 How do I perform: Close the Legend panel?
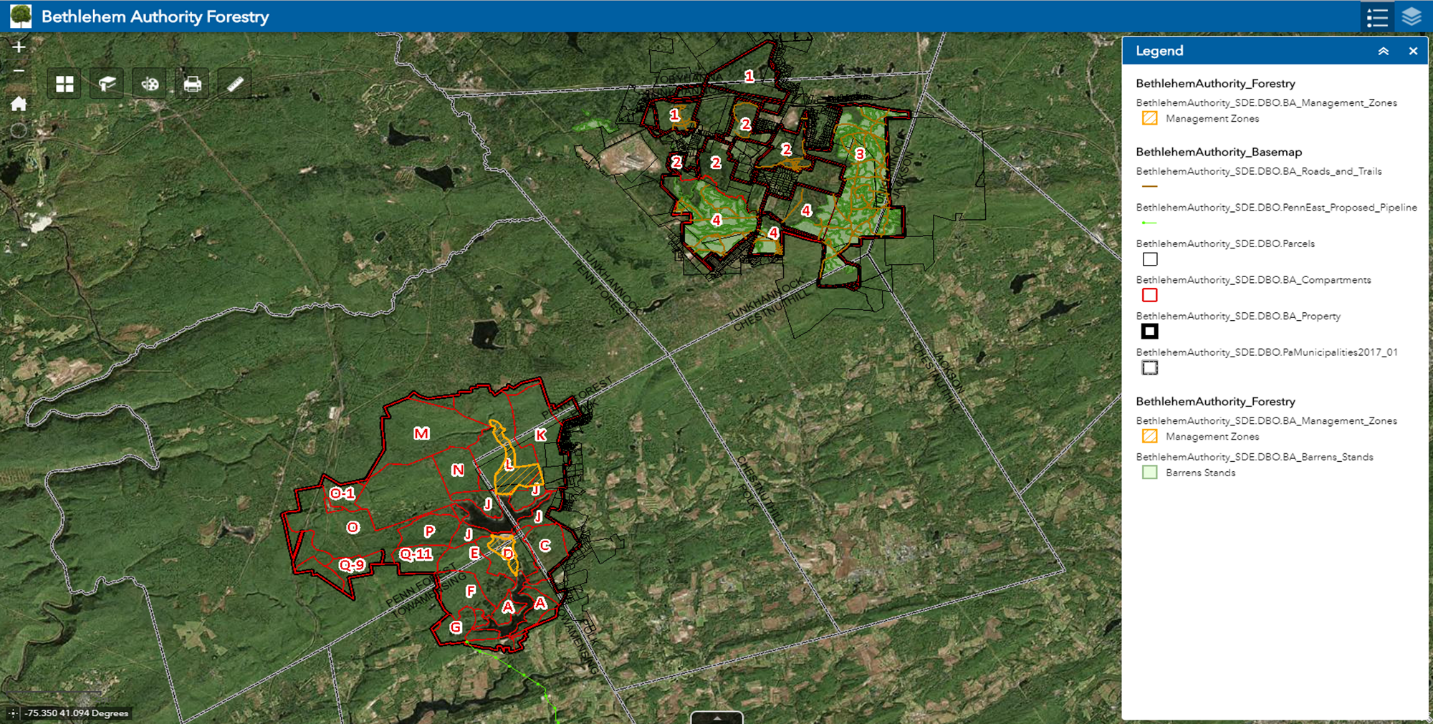[x=1413, y=50]
